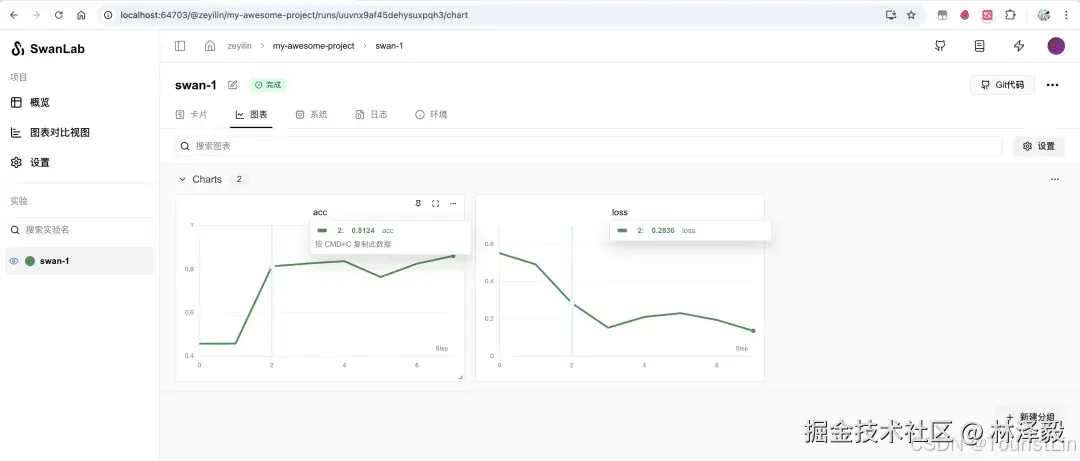
Task: Pin the acc chart
Action: [417, 203]
